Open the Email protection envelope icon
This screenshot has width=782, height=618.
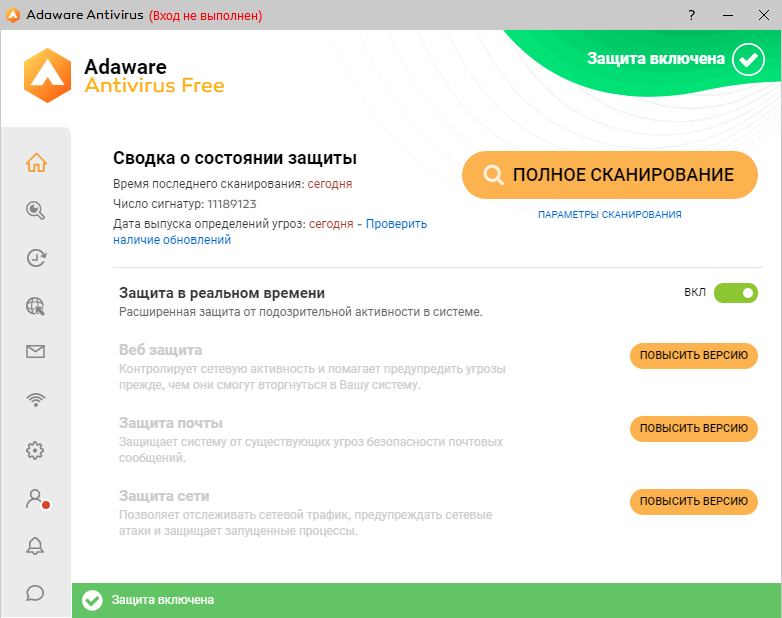click(35, 352)
